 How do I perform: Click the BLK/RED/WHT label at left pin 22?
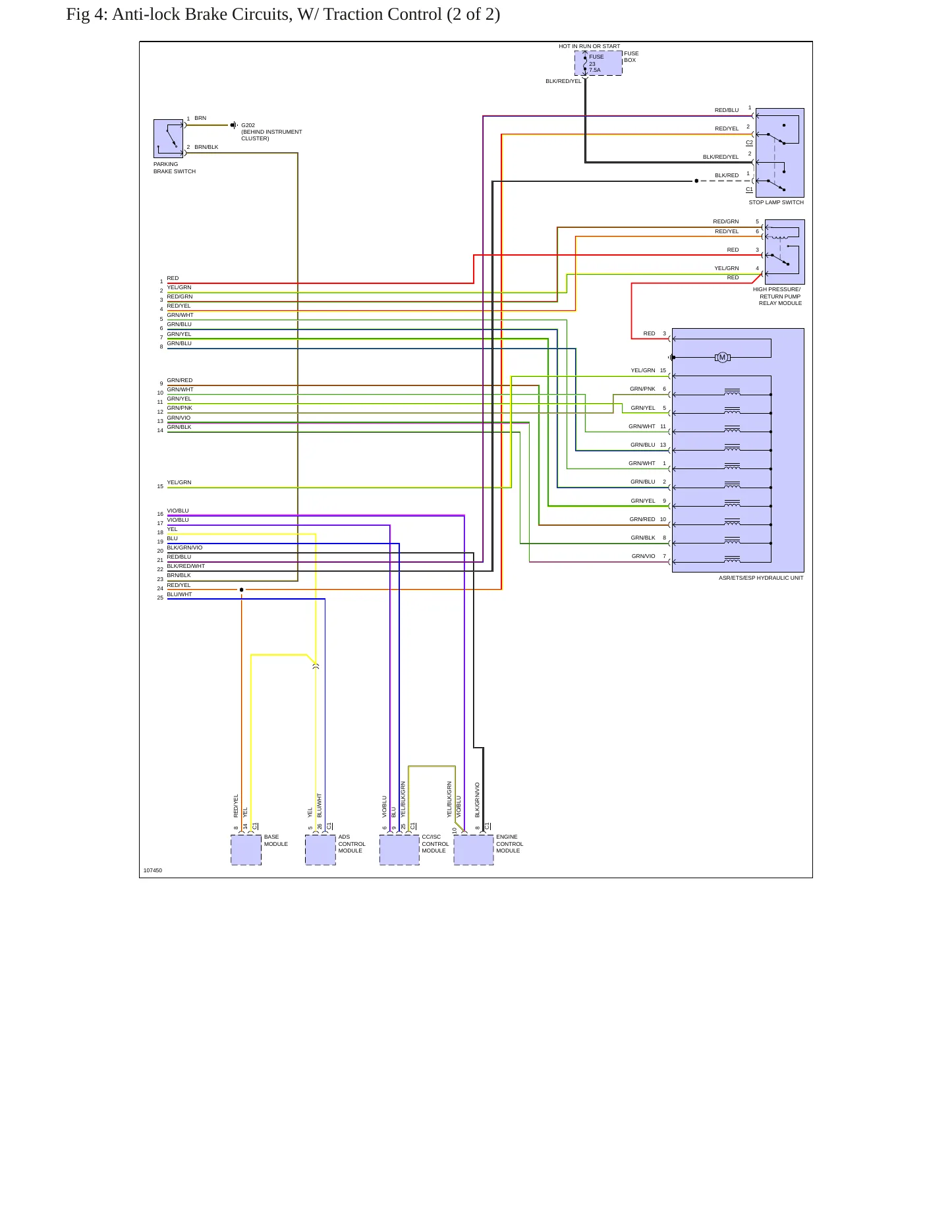coord(186,566)
